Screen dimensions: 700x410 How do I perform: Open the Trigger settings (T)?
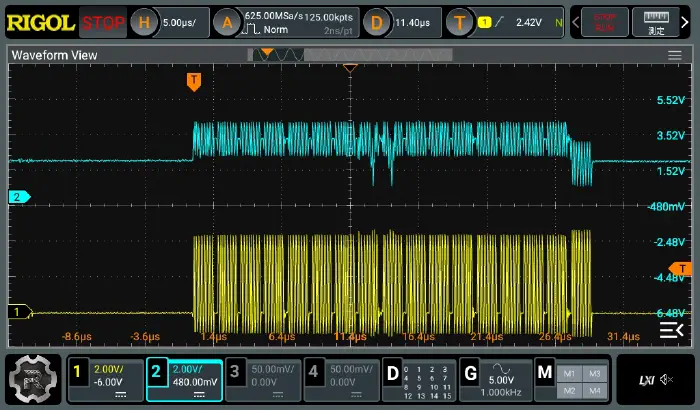coord(460,22)
